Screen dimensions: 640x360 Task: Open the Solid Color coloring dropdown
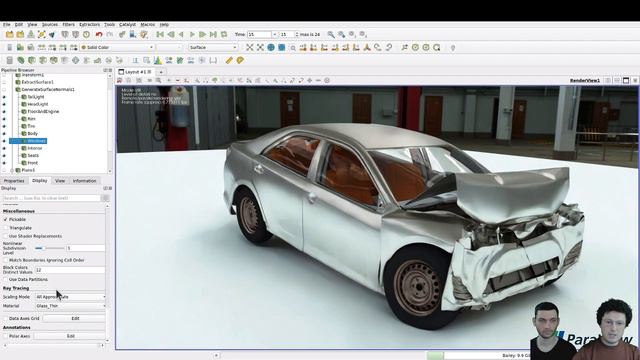117,48
